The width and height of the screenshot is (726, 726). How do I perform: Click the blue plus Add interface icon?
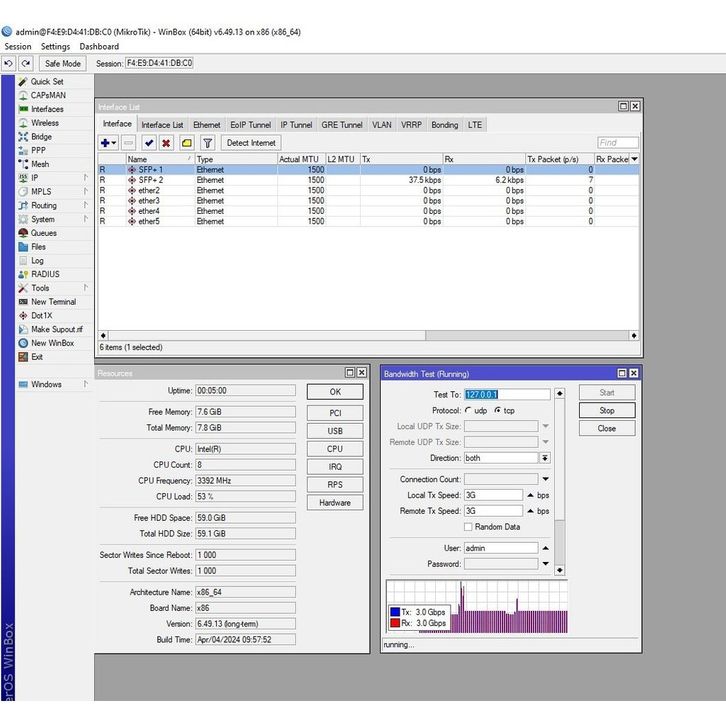point(106,143)
